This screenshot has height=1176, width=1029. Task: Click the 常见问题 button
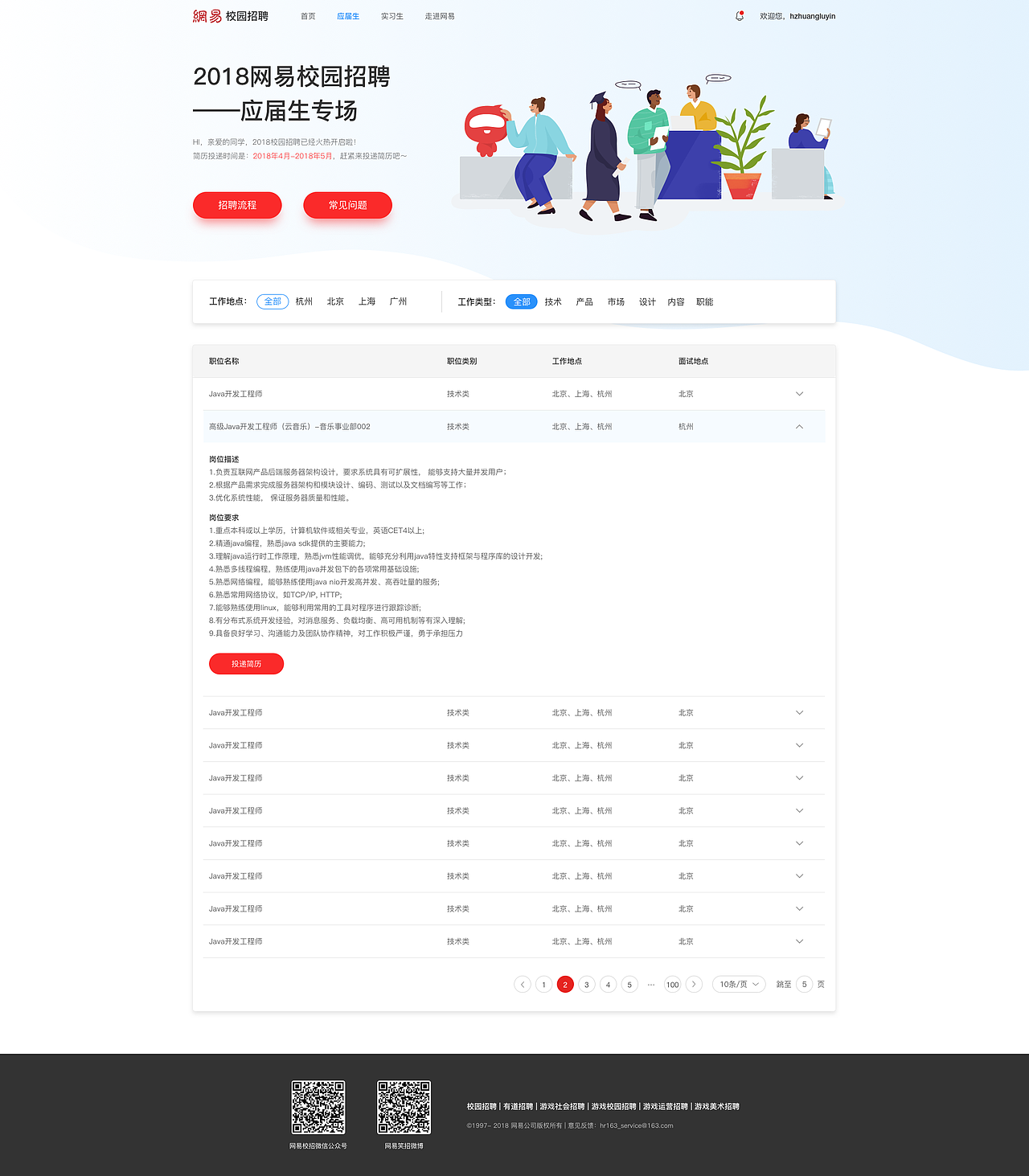(x=347, y=205)
